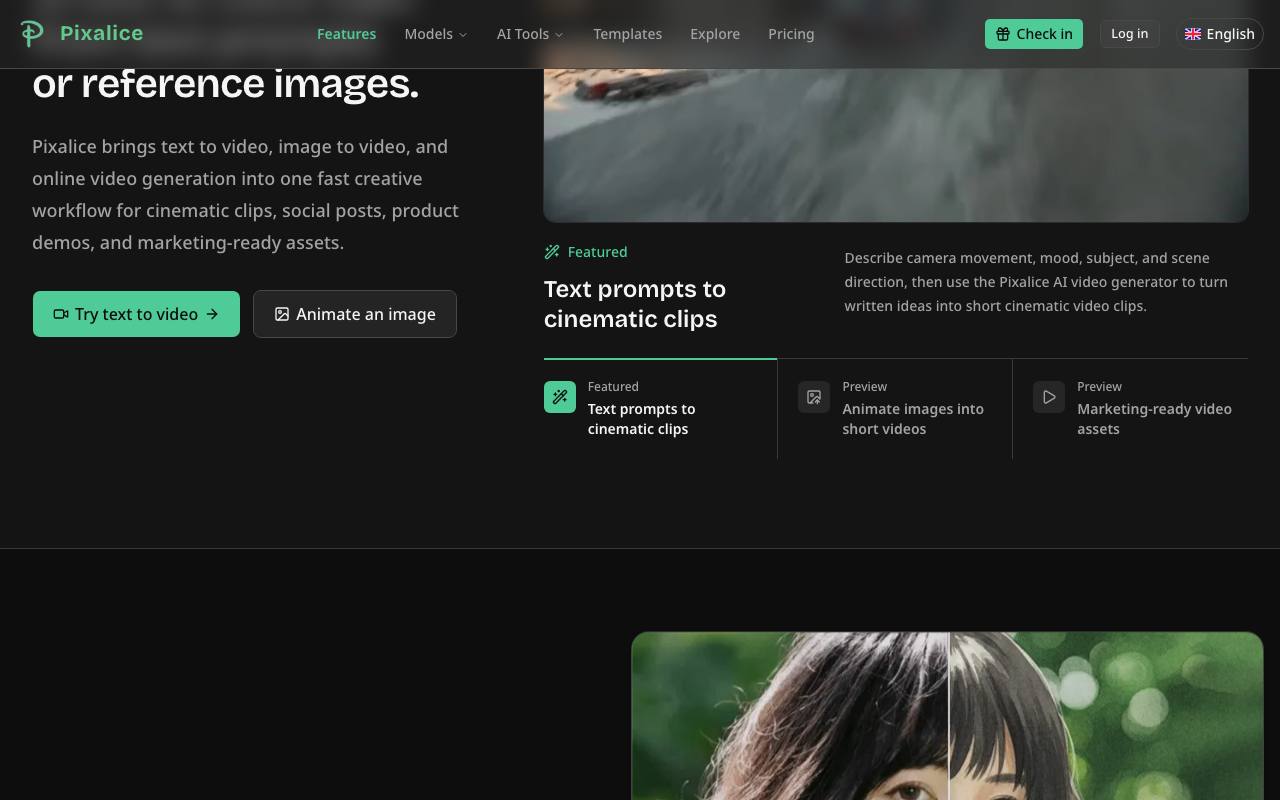
Task: Select the Animate images into short videos tab
Action: 895,409
